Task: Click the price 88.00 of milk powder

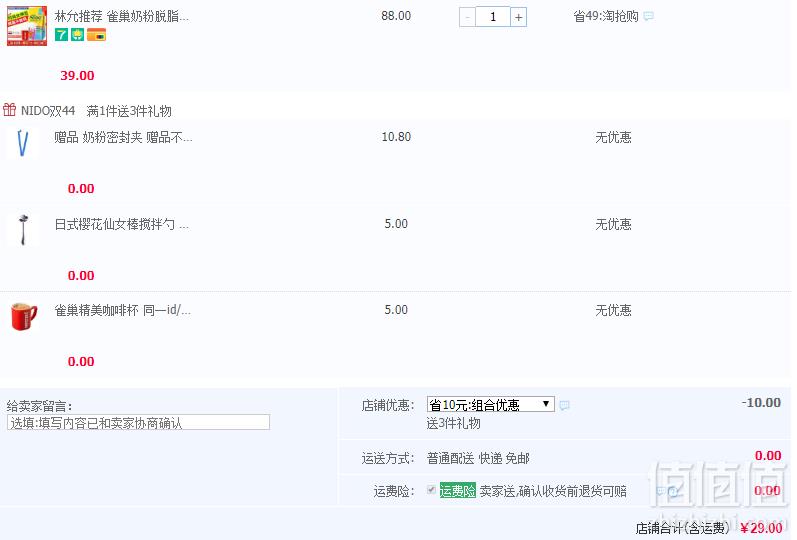Action: 396,16
